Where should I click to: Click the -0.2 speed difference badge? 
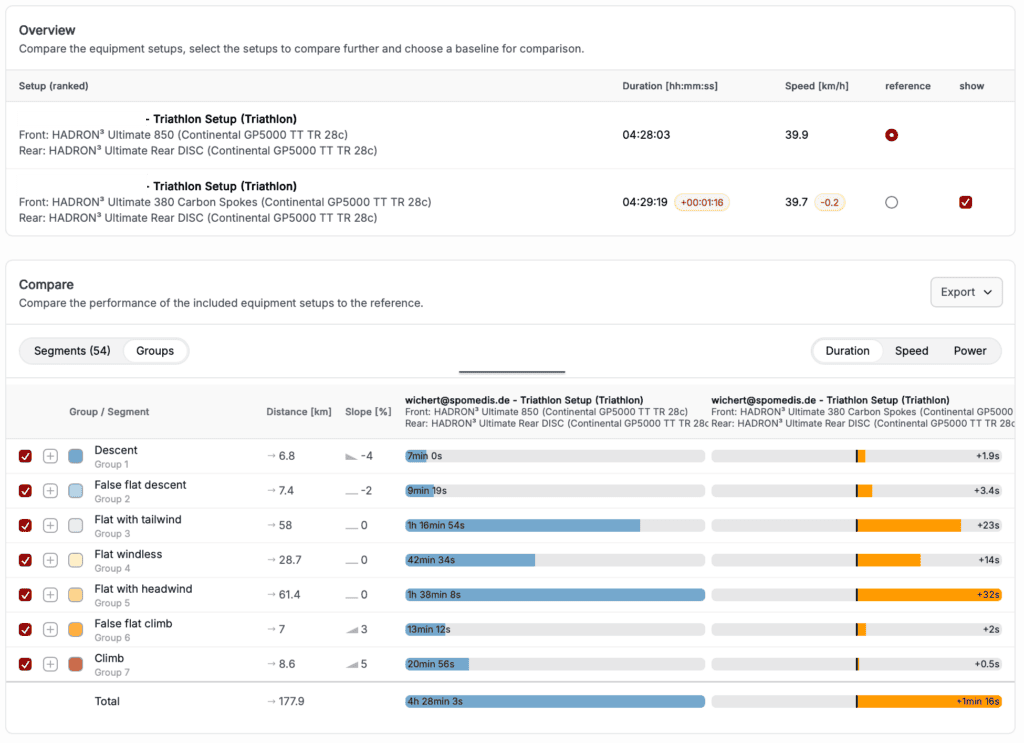[829, 202]
